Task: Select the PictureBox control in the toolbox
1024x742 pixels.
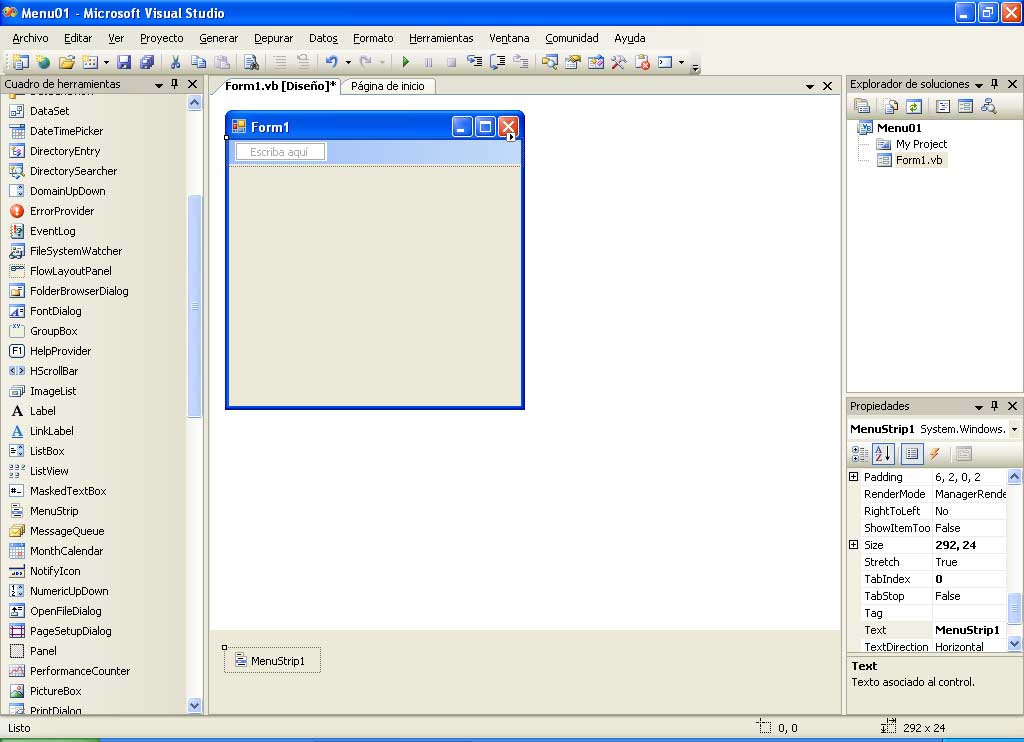Action: point(55,691)
